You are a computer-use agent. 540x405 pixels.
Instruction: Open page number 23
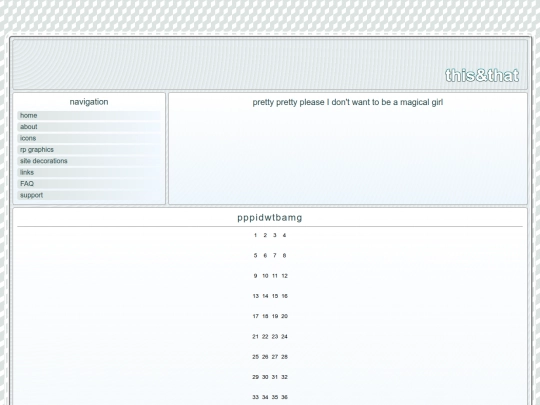point(274,336)
